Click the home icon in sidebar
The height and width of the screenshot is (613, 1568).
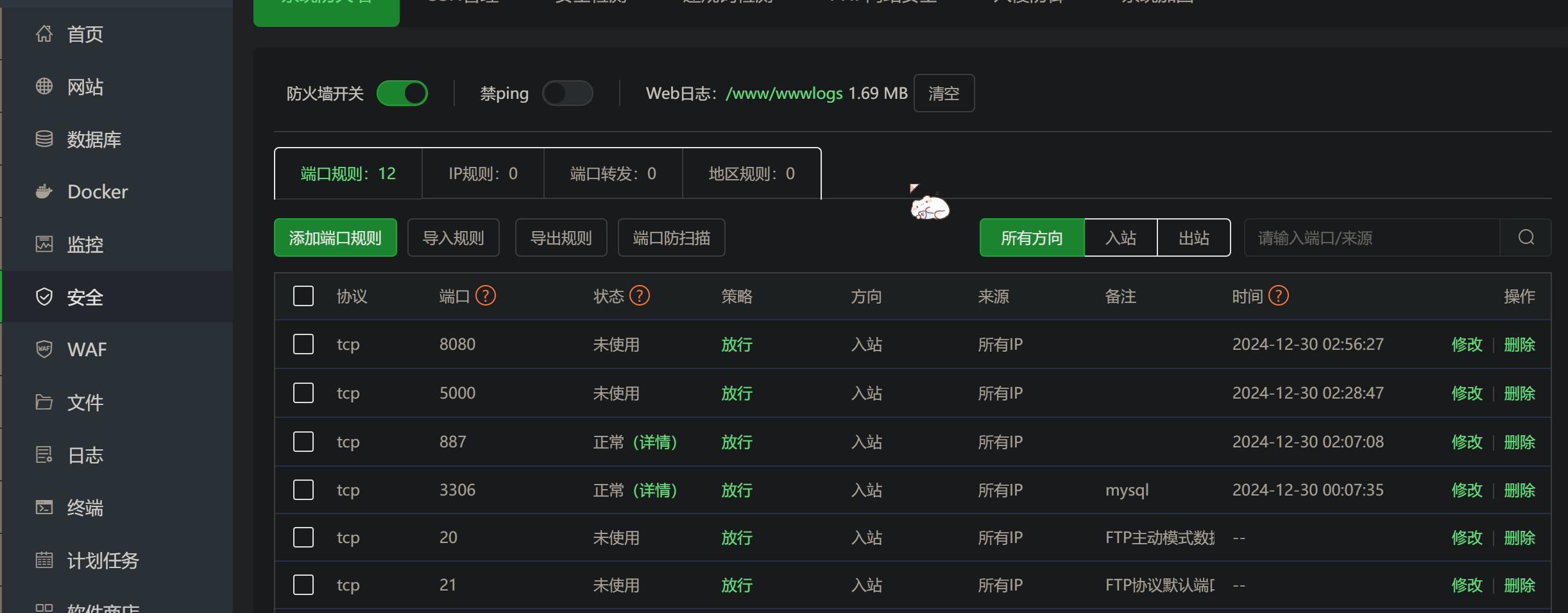(x=44, y=33)
